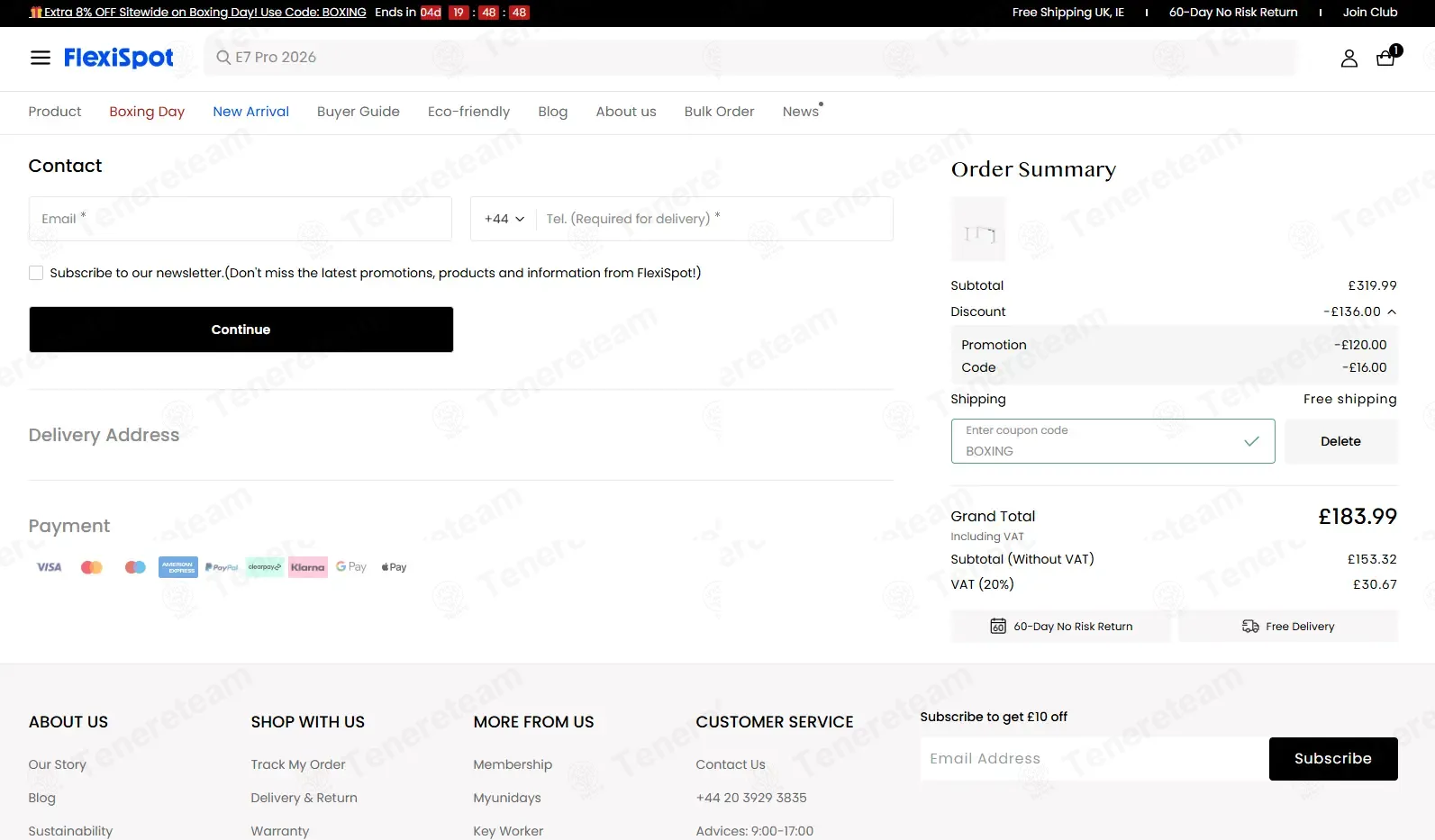This screenshot has height=840, width=1435.
Task: Click the Join Club link
Action: click(1370, 13)
